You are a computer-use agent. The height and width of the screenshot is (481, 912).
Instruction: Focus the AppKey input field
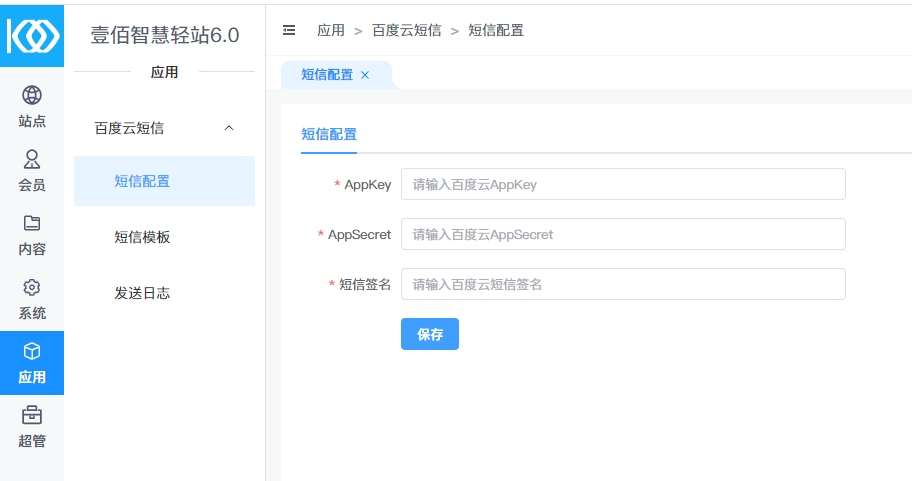click(x=622, y=184)
